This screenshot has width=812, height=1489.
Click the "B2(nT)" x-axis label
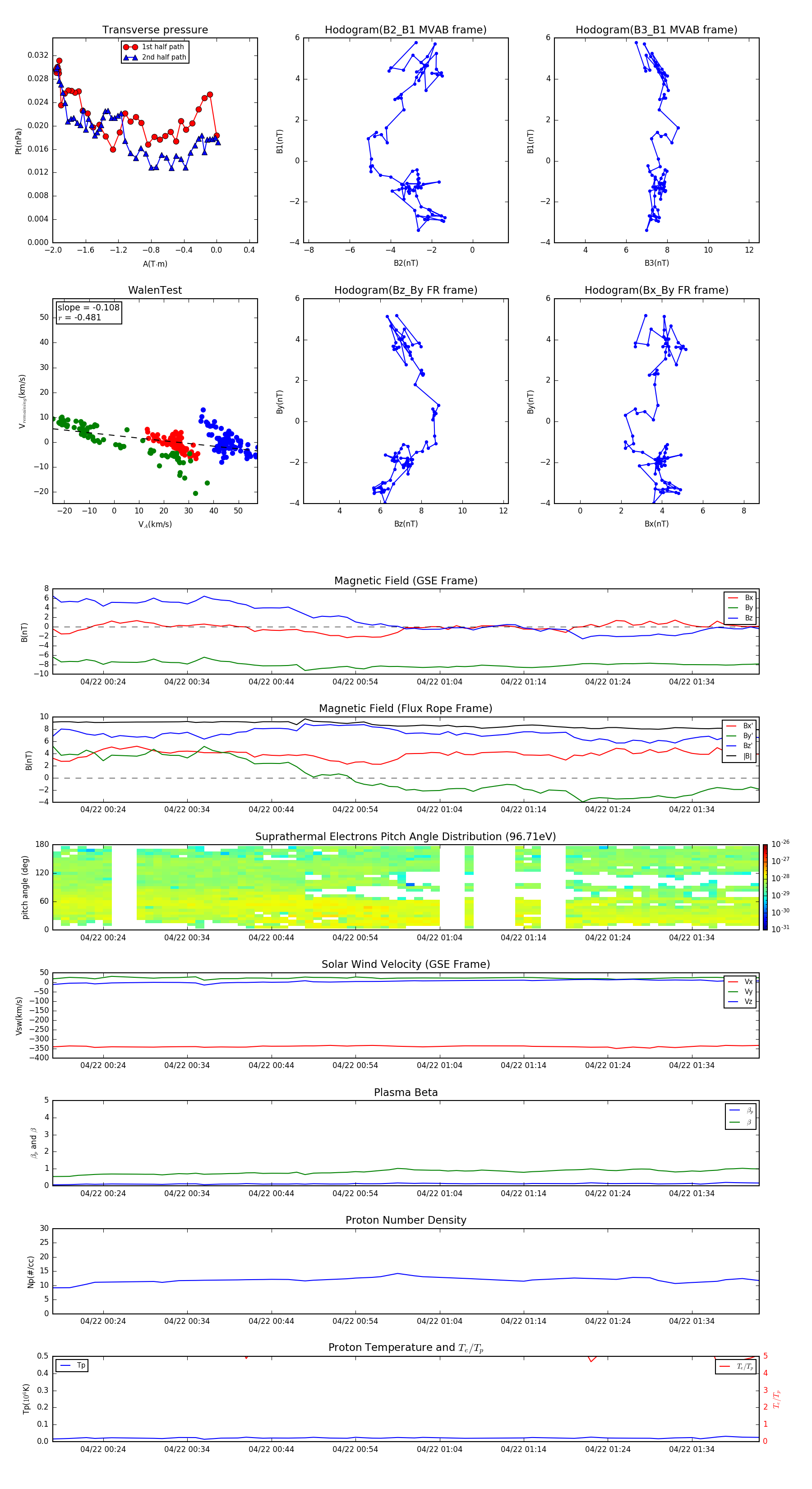pos(406,263)
